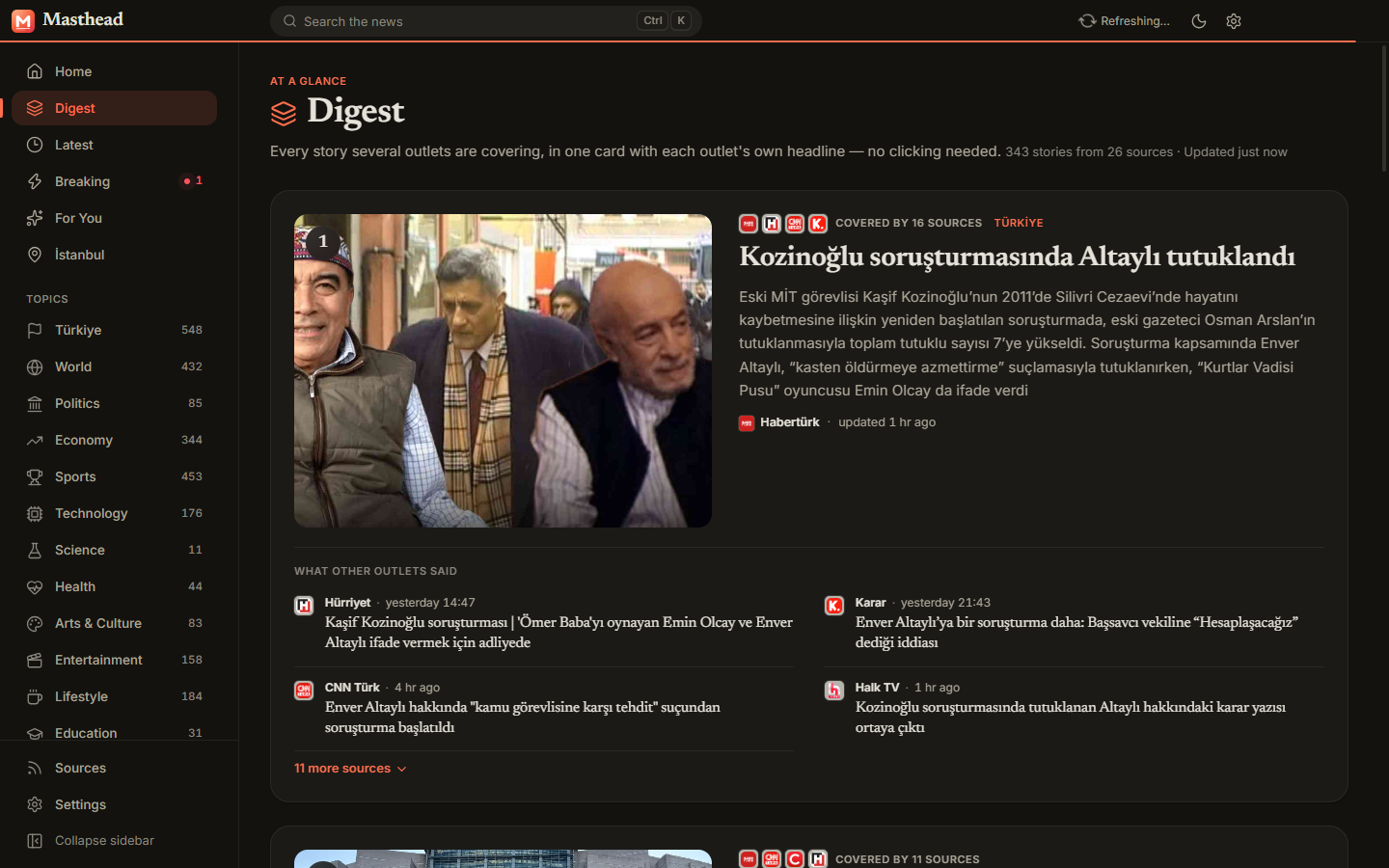Open Home in sidebar
Image resolution: width=1389 pixels, height=868 pixels.
(x=114, y=71)
